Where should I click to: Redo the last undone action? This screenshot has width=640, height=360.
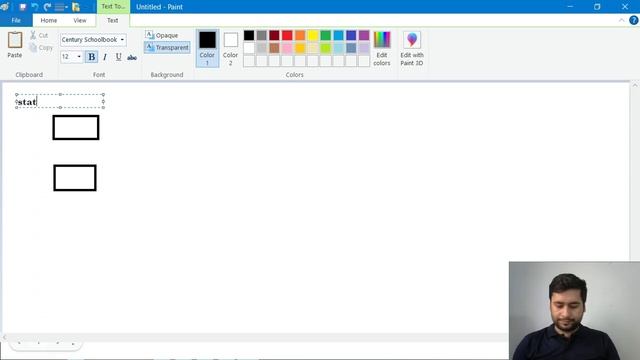47,7
